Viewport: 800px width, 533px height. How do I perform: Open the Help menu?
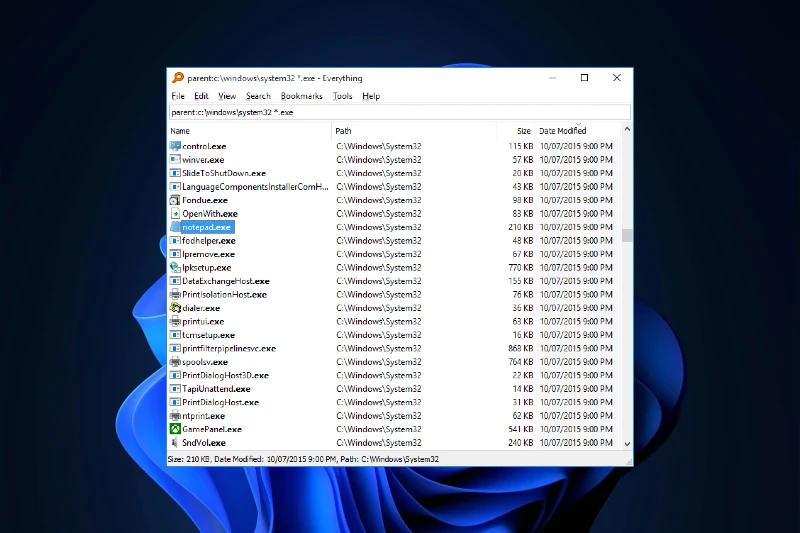click(371, 96)
